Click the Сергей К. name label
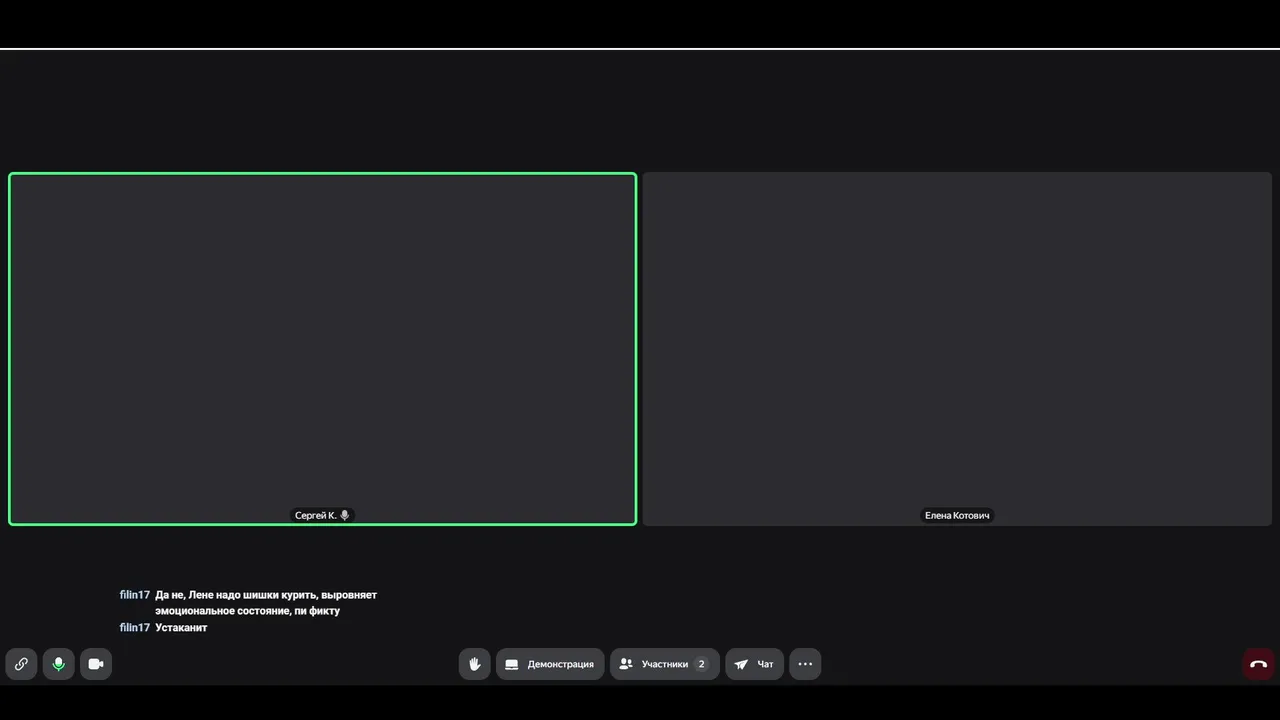The width and height of the screenshot is (1280, 720). 315,515
